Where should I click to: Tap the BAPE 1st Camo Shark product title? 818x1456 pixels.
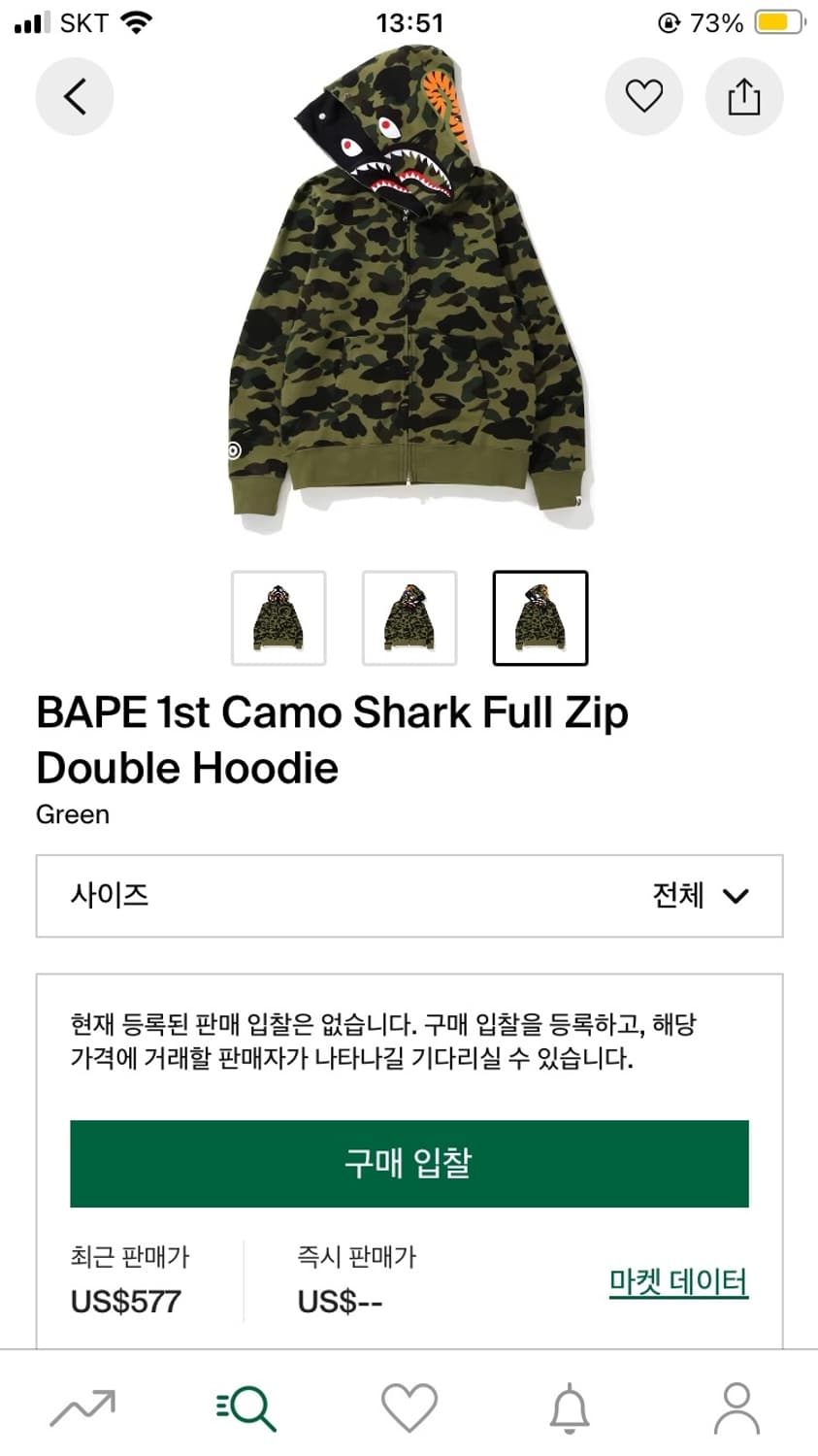click(332, 740)
